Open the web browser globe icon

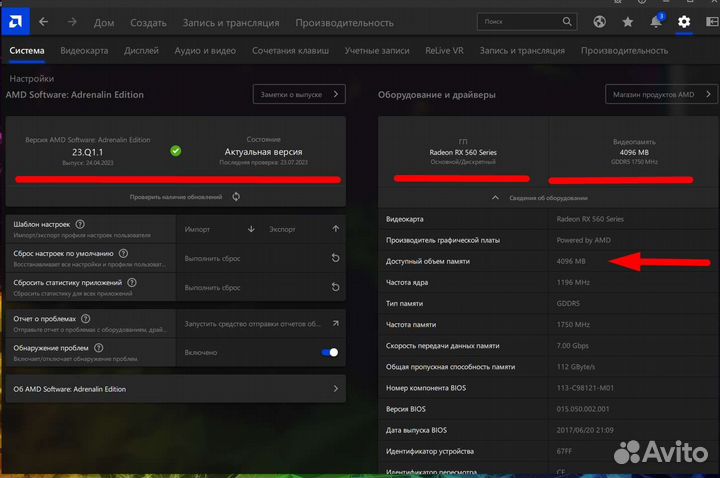coord(599,22)
